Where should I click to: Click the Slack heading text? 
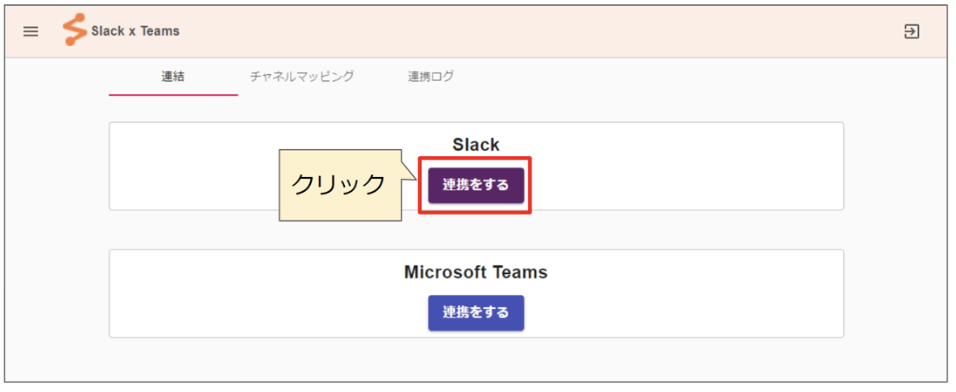tap(476, 144)
